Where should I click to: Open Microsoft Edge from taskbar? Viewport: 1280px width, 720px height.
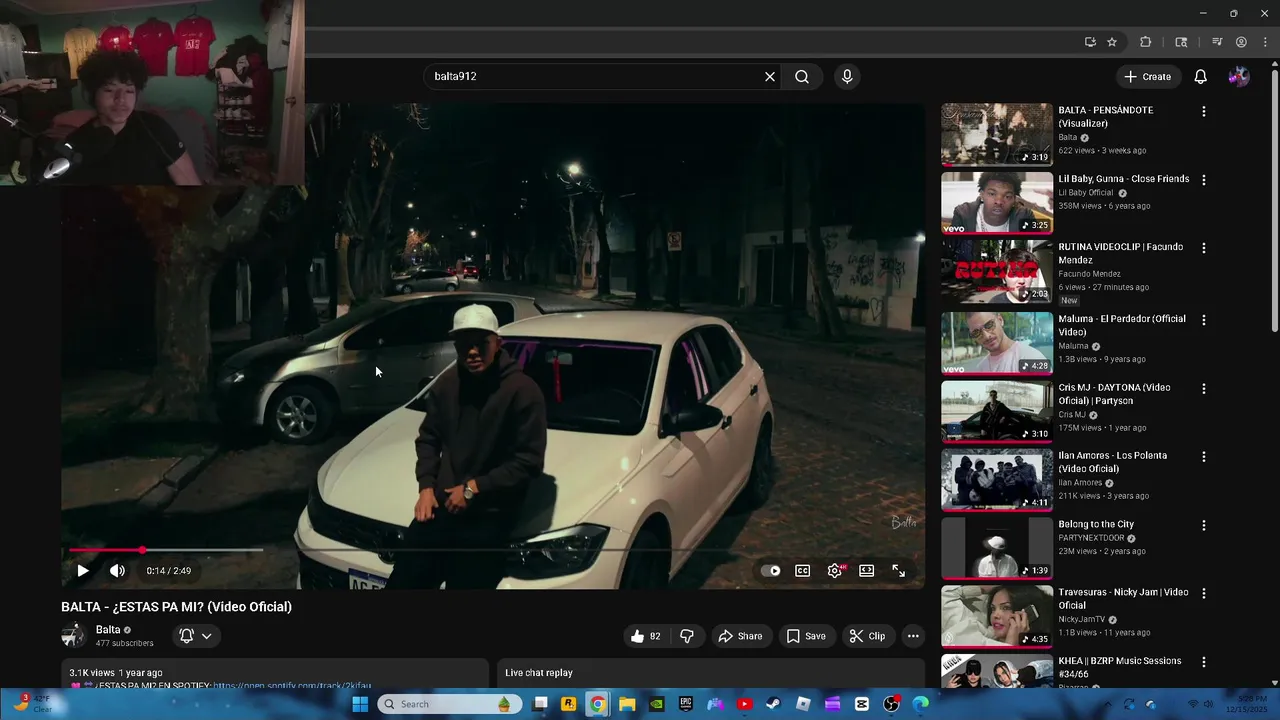coord(921,704)
